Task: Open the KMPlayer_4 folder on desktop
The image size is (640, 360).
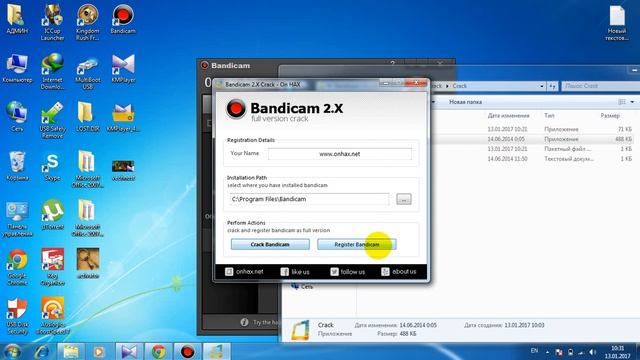Action: (x=123, y=117)
